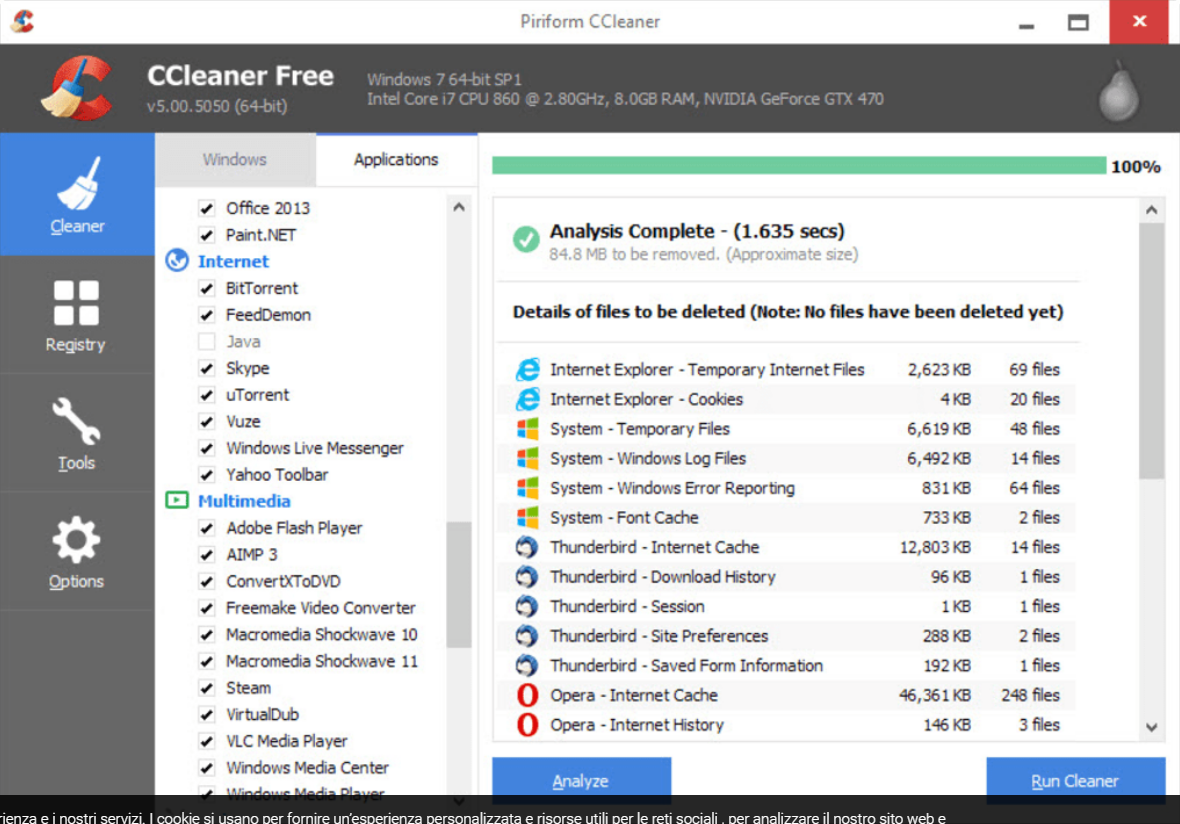Viewport: 1180px width, 824px height.
Task: Open the Cleaner section in sidebar
Action: tap(77, 194)
